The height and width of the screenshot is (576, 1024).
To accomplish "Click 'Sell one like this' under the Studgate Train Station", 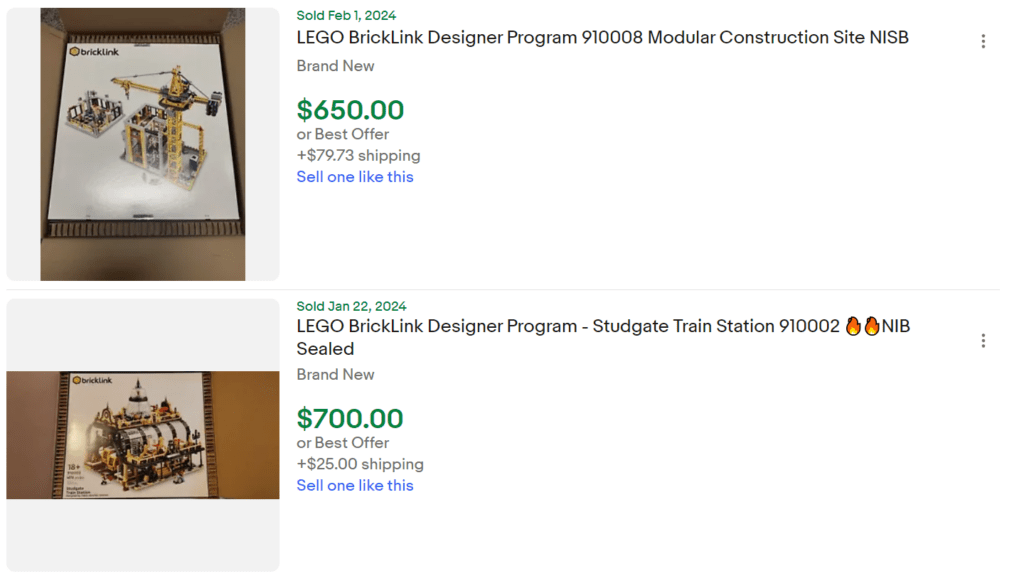I will (355, 485).
